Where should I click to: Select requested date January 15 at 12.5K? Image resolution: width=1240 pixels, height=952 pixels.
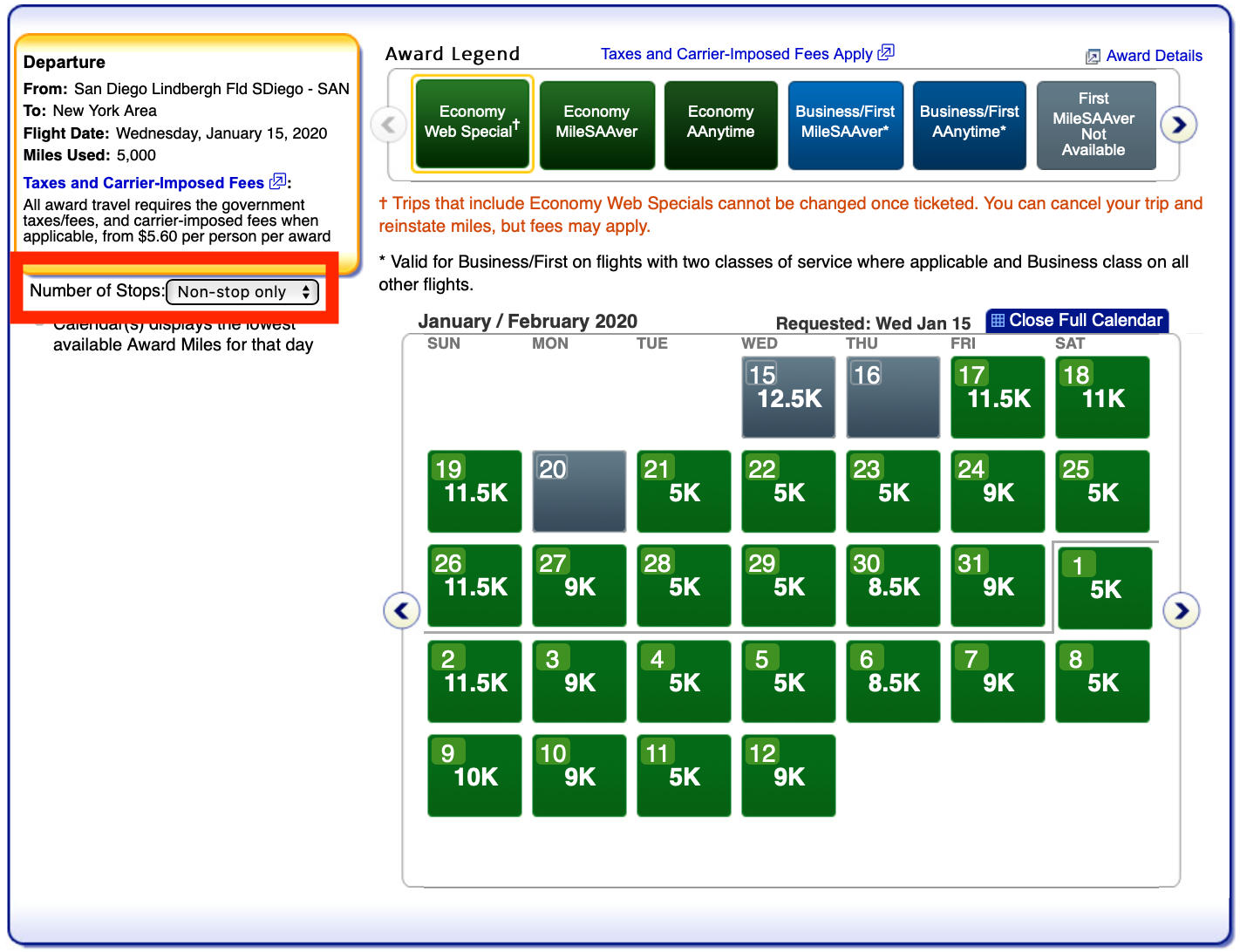[x=788, y=398]
